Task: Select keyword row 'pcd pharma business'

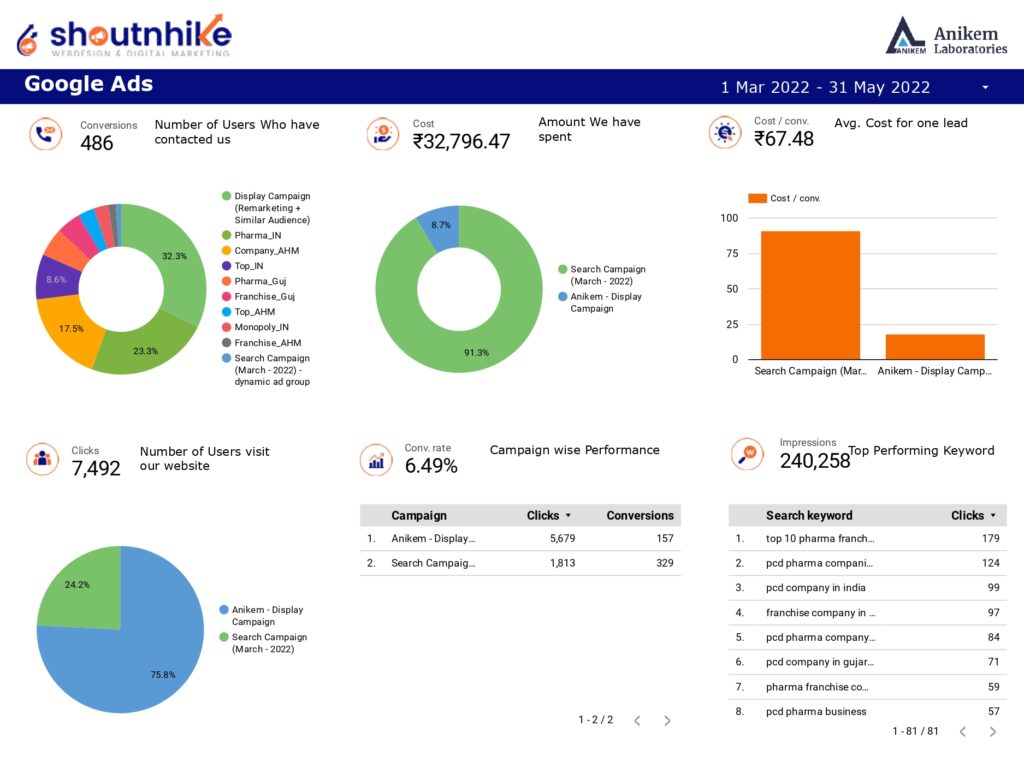Action: pyautogui.click(x=867, y=711)
